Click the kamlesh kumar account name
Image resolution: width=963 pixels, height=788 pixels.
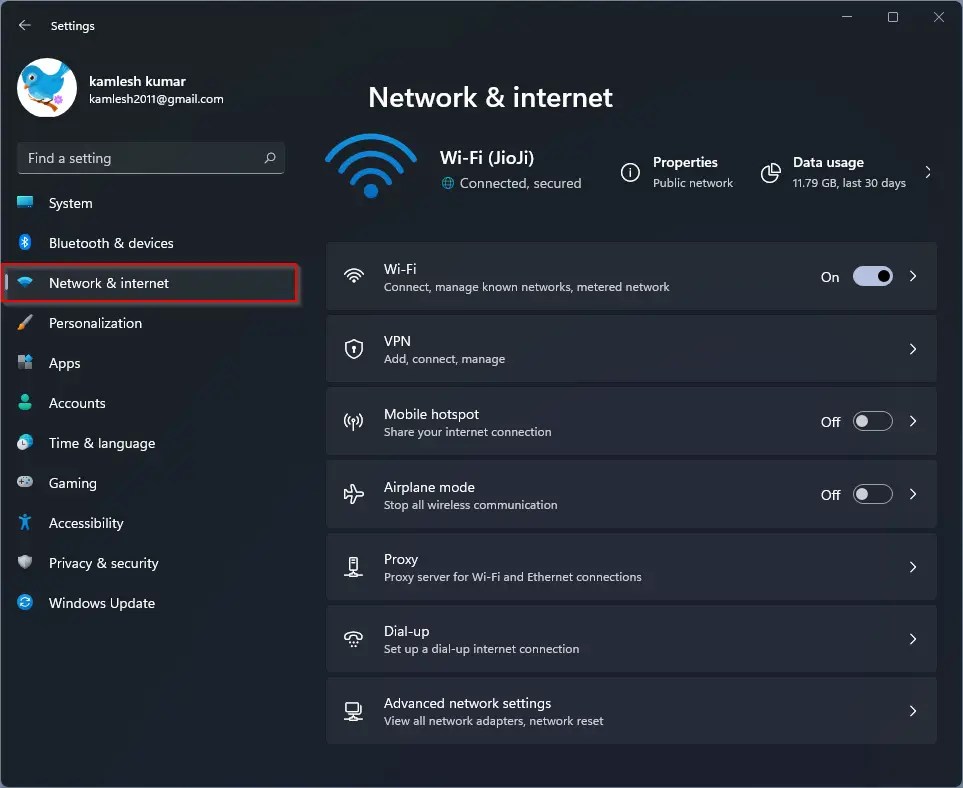(x=137, y=81)
